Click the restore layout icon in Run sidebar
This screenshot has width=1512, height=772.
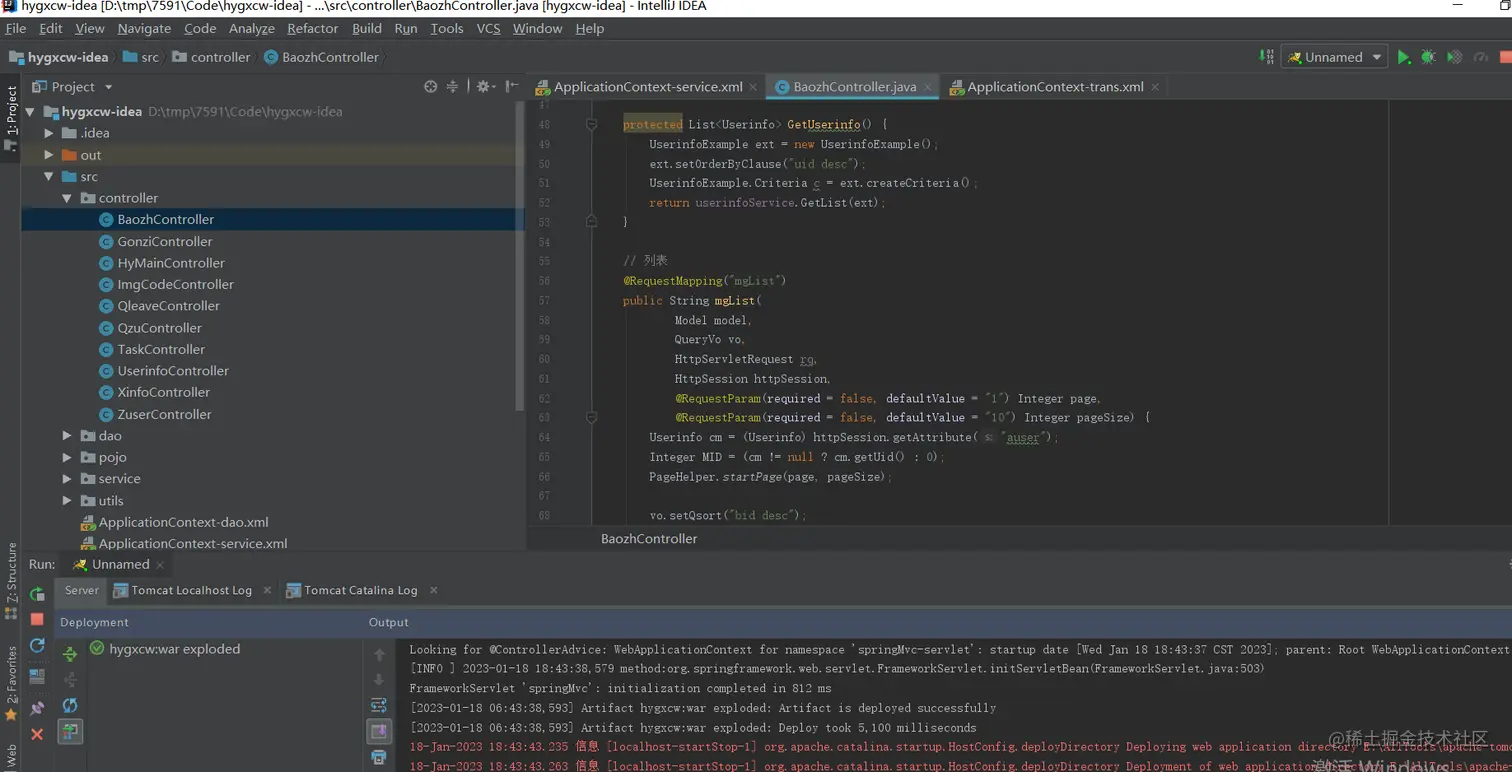click(x=37, y=677)
